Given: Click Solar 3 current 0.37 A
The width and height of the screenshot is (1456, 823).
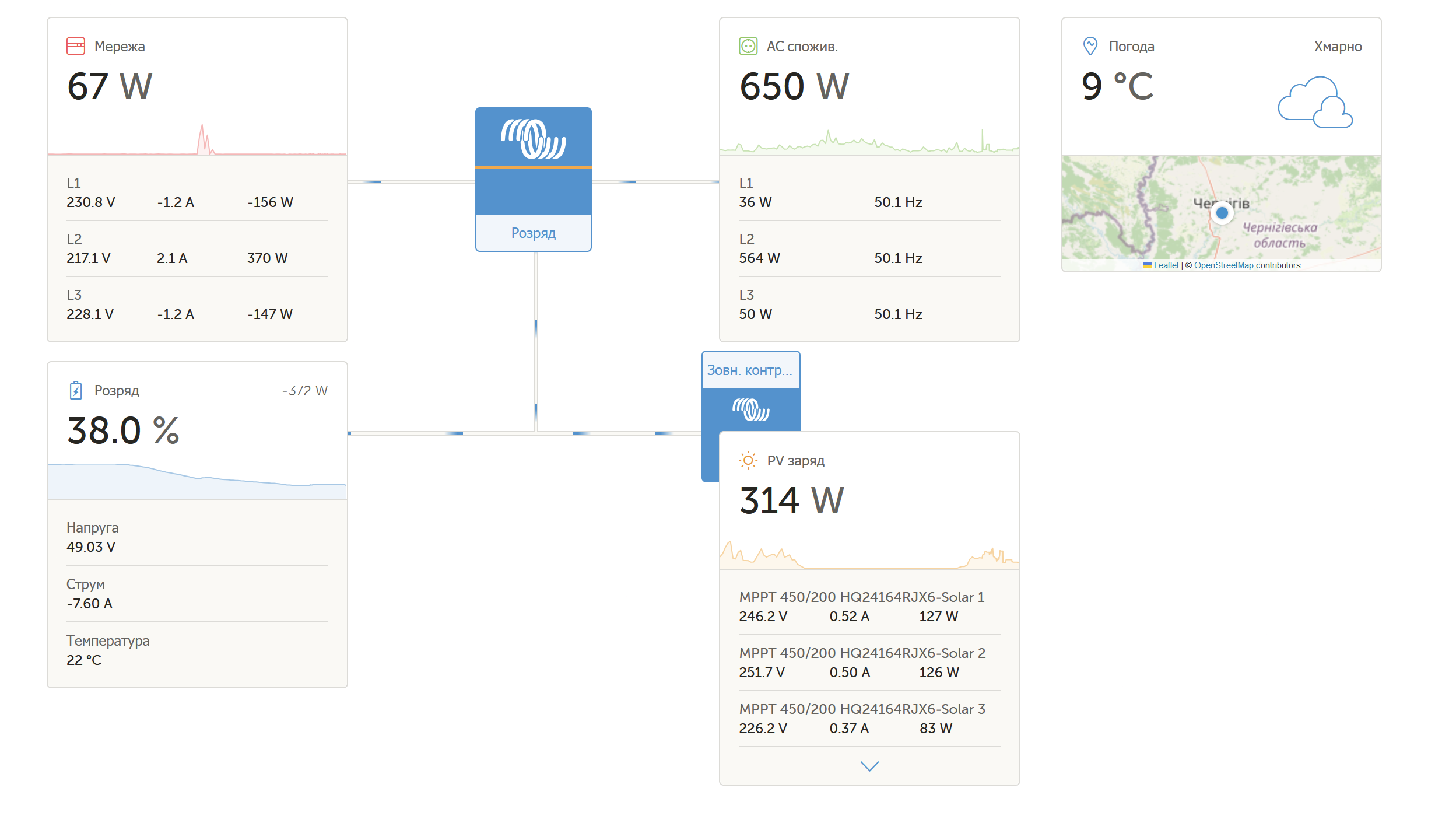Looking at the screenshot, I should [x=849, y=729].
